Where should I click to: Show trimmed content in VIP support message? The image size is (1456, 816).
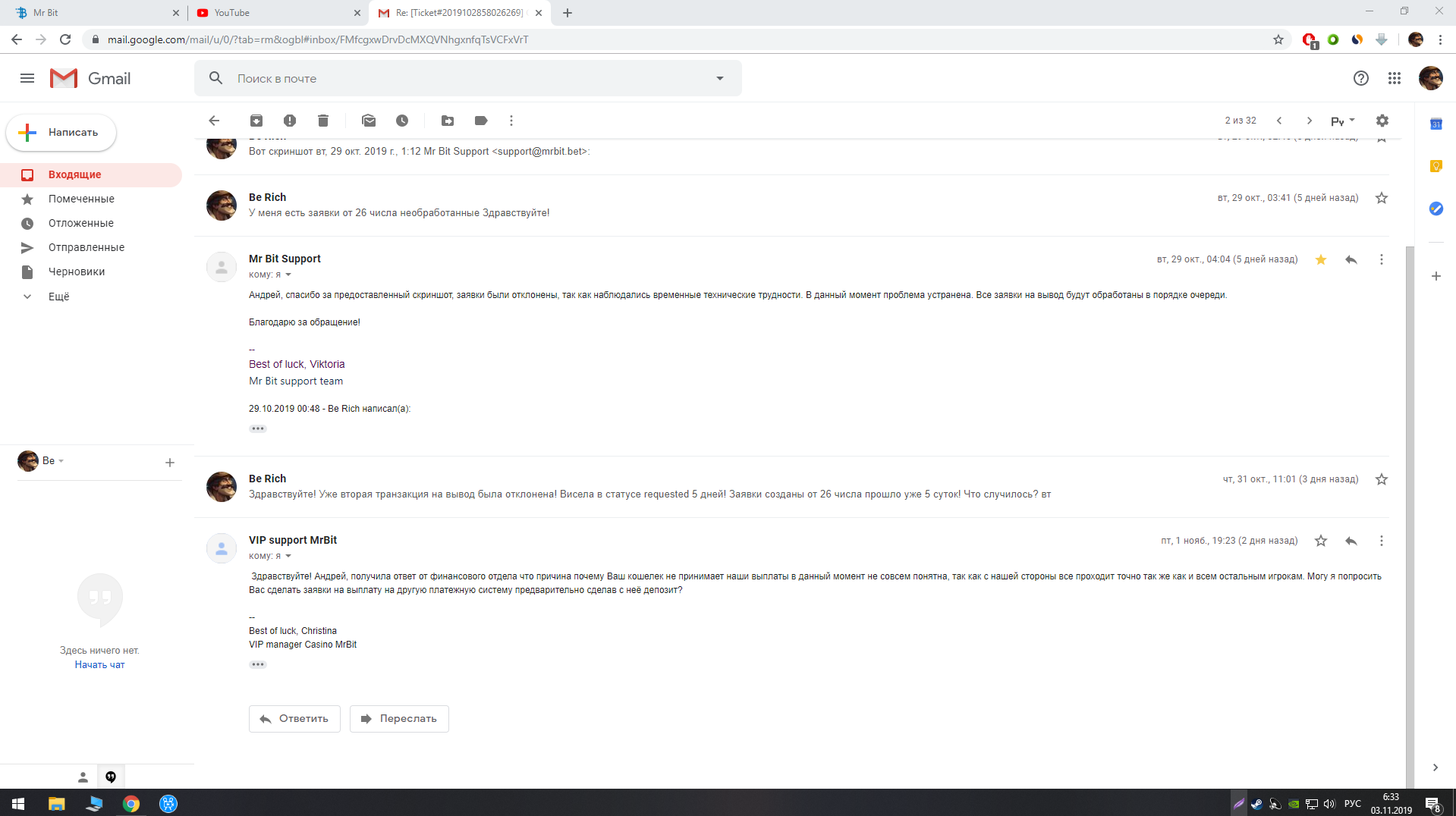coord(258,664)
